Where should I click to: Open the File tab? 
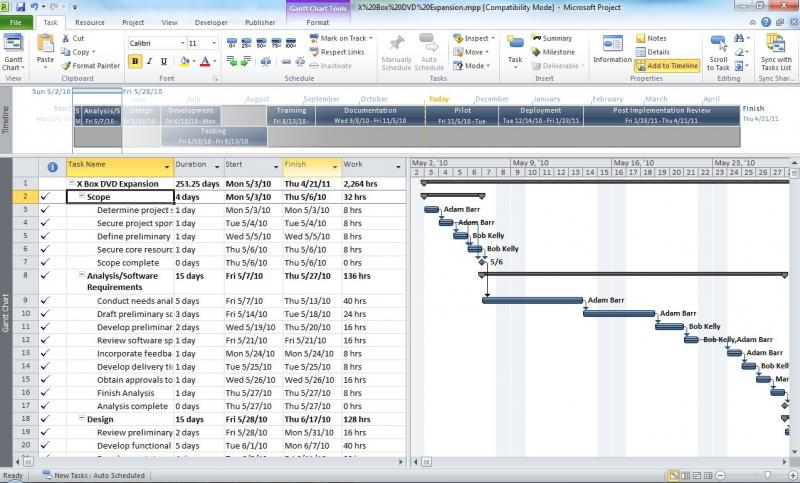point(16,22)
